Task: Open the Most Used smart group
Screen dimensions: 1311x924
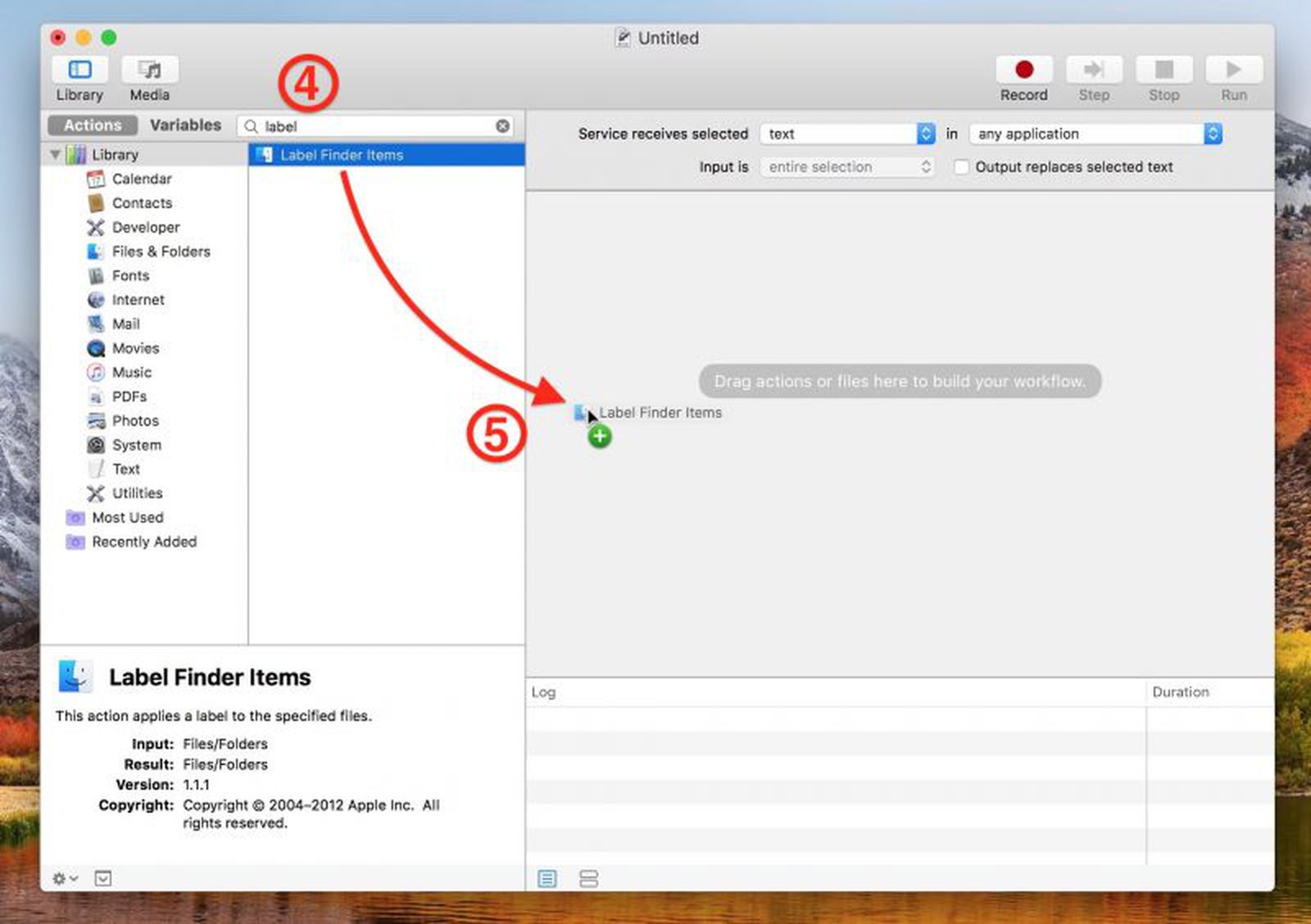Action: [x=128, y=517]
